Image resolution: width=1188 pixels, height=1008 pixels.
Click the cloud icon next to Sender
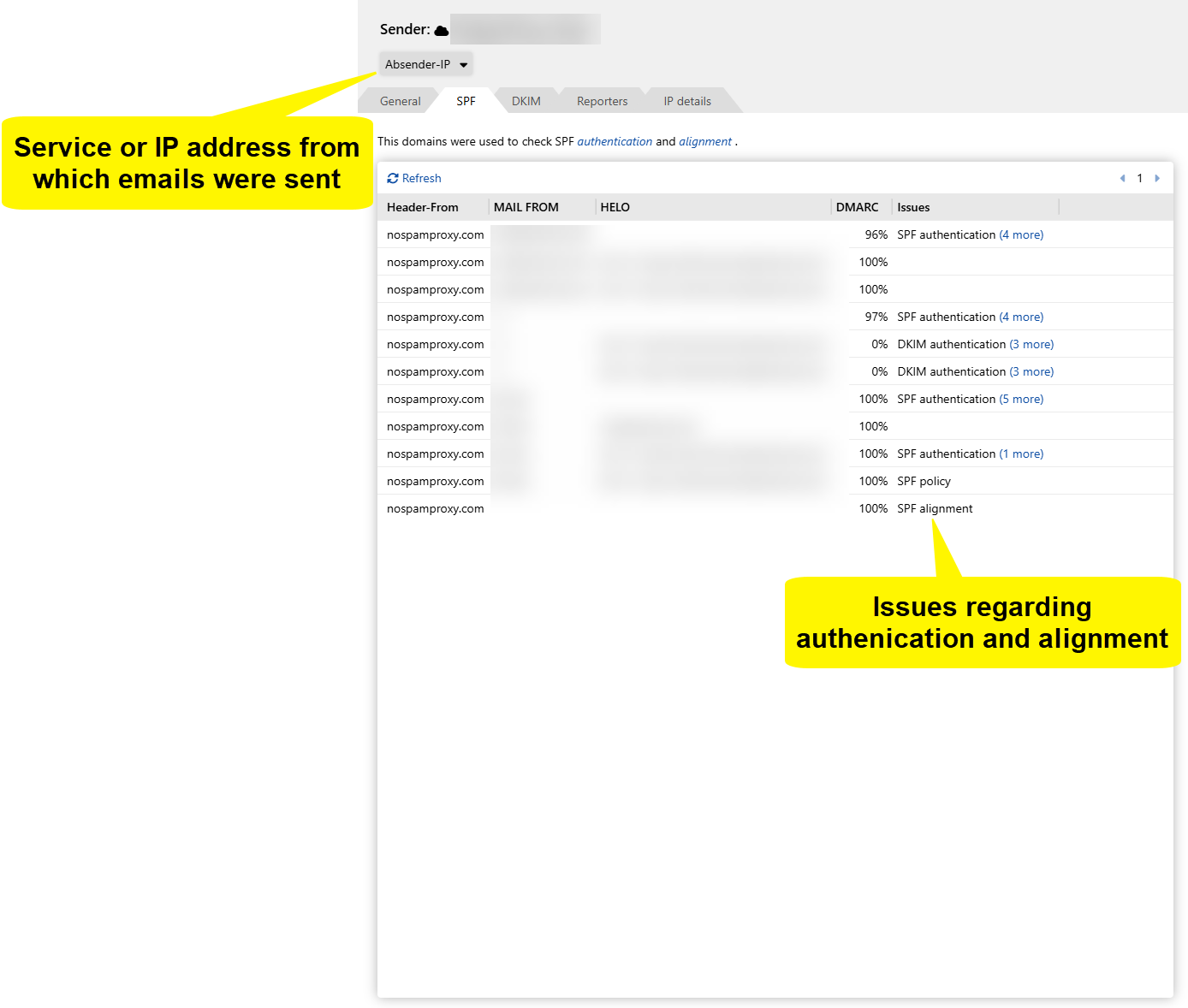pos(442,31)
